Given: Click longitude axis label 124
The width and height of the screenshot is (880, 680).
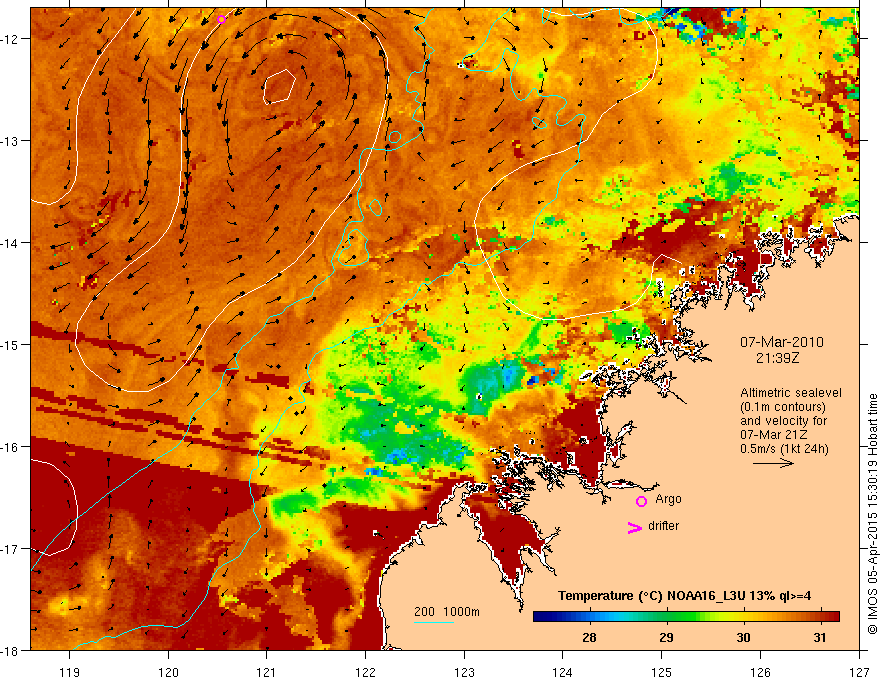Looking at the screenshot, I should [563, 672].
